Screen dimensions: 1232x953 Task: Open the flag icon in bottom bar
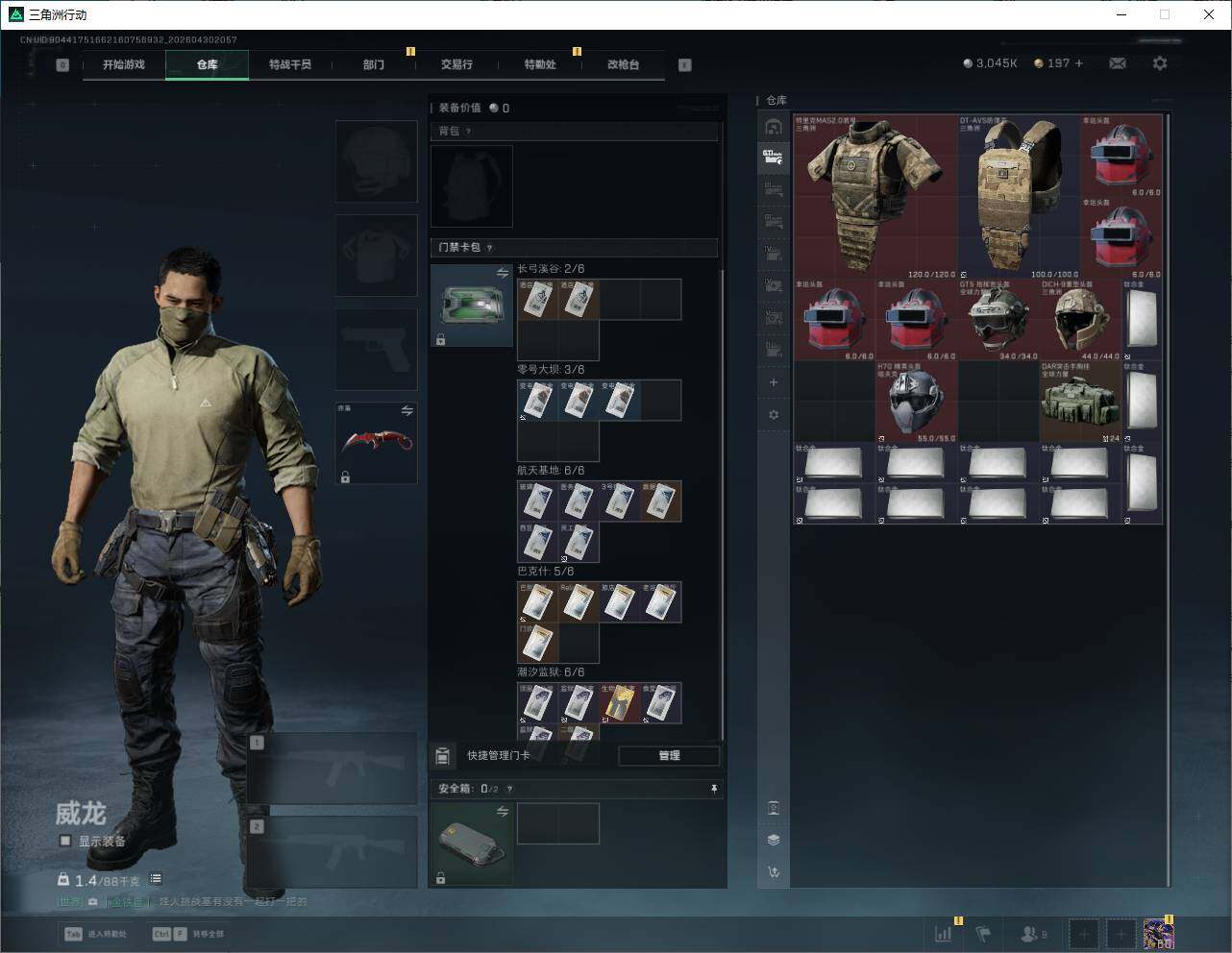(x=984, y=934)
